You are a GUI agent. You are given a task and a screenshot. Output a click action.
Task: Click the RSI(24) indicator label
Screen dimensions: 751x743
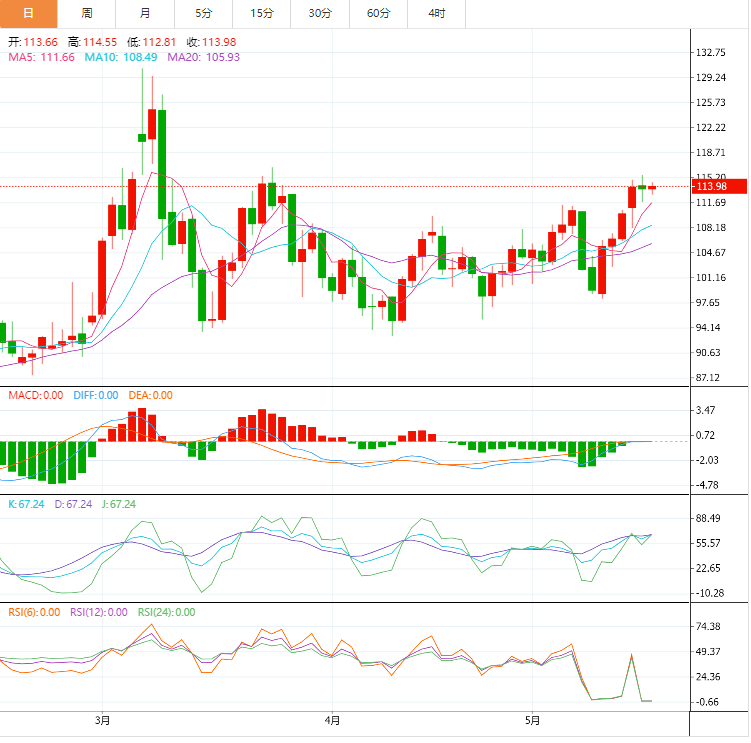click(167, 612)
